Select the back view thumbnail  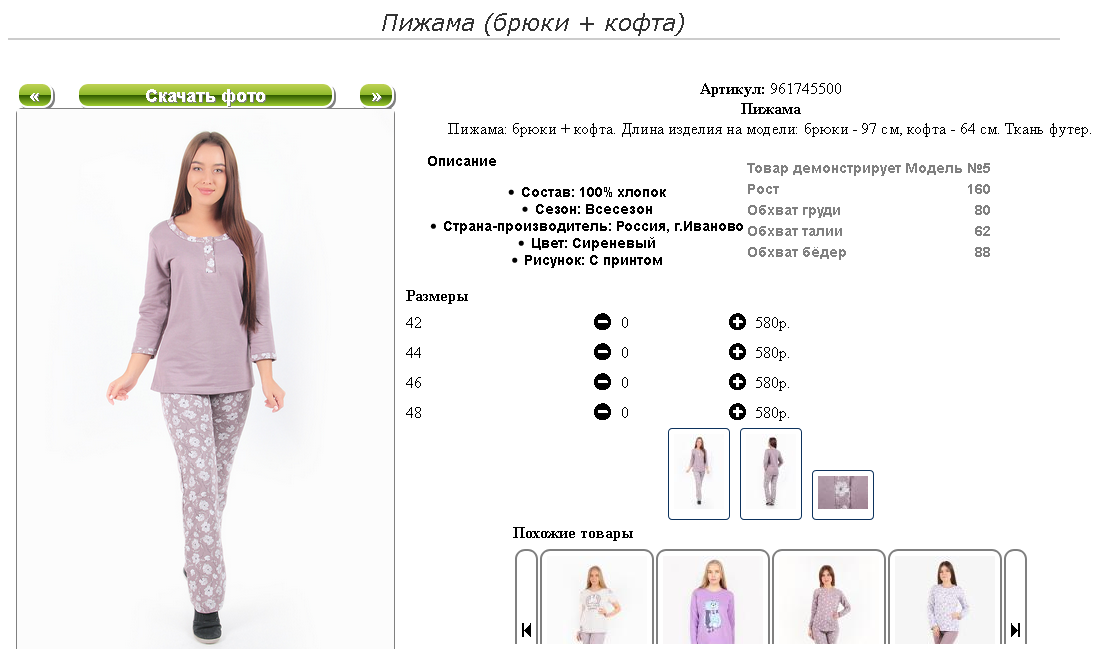[x=771, y=473]
